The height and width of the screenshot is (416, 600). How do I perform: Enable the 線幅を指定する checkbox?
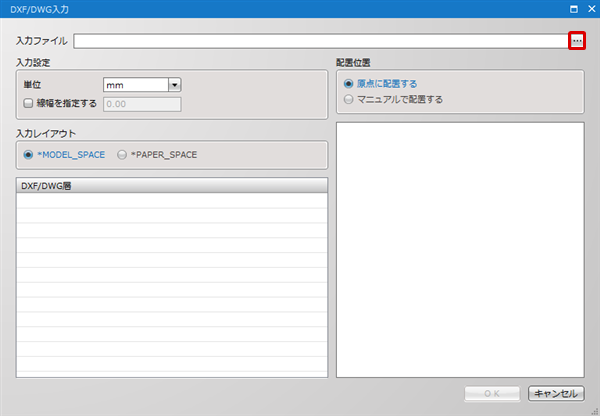pyautogui.click(x=27, y=103)
